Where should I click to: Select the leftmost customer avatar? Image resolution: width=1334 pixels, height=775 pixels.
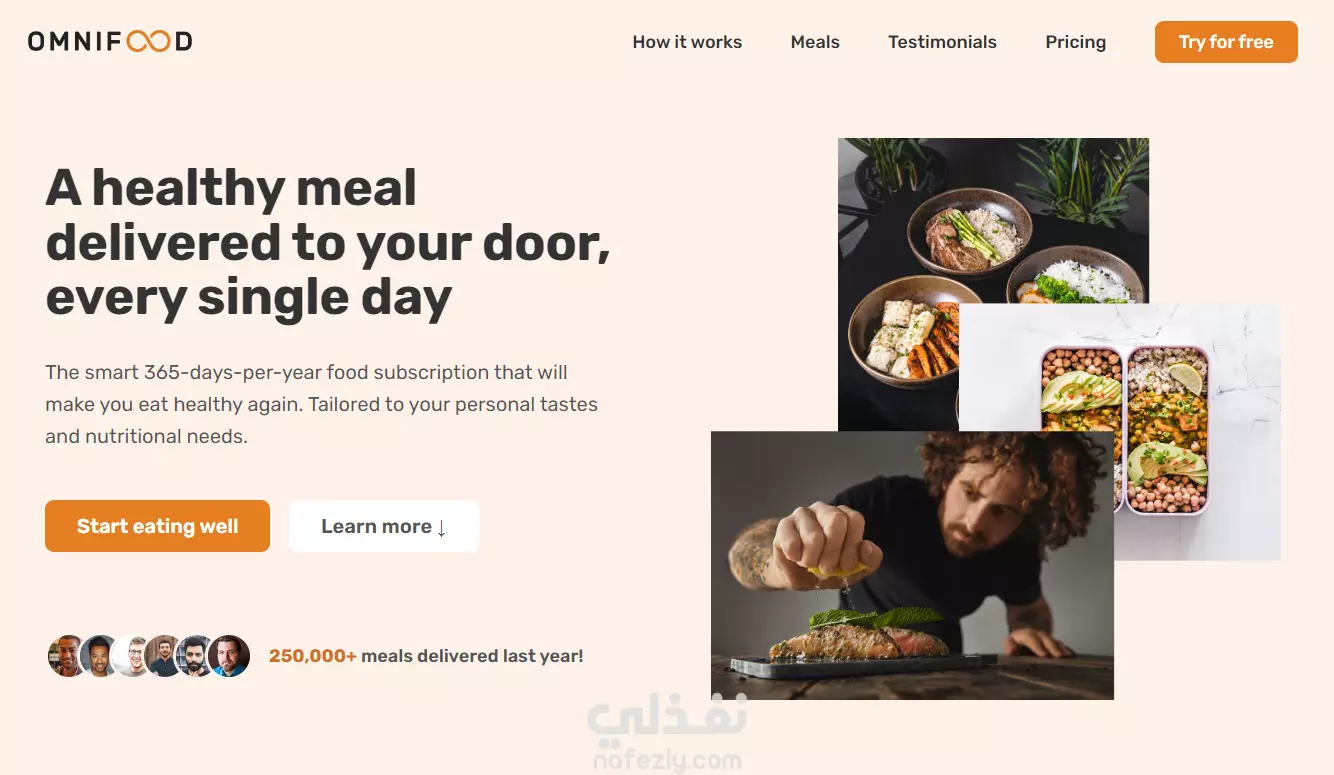66,656
